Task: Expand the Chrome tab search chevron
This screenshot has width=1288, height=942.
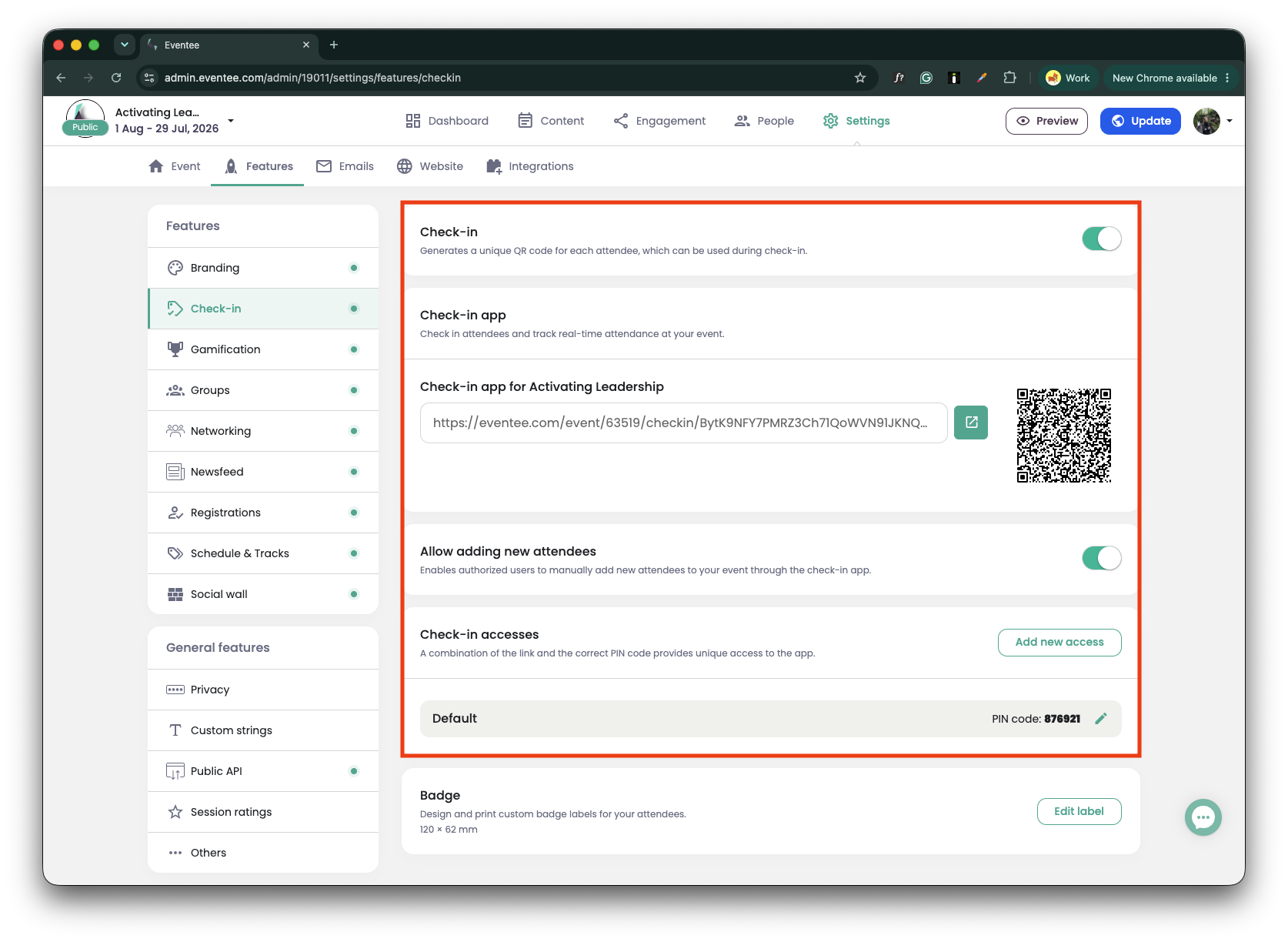Action: [x=125, y=45]
